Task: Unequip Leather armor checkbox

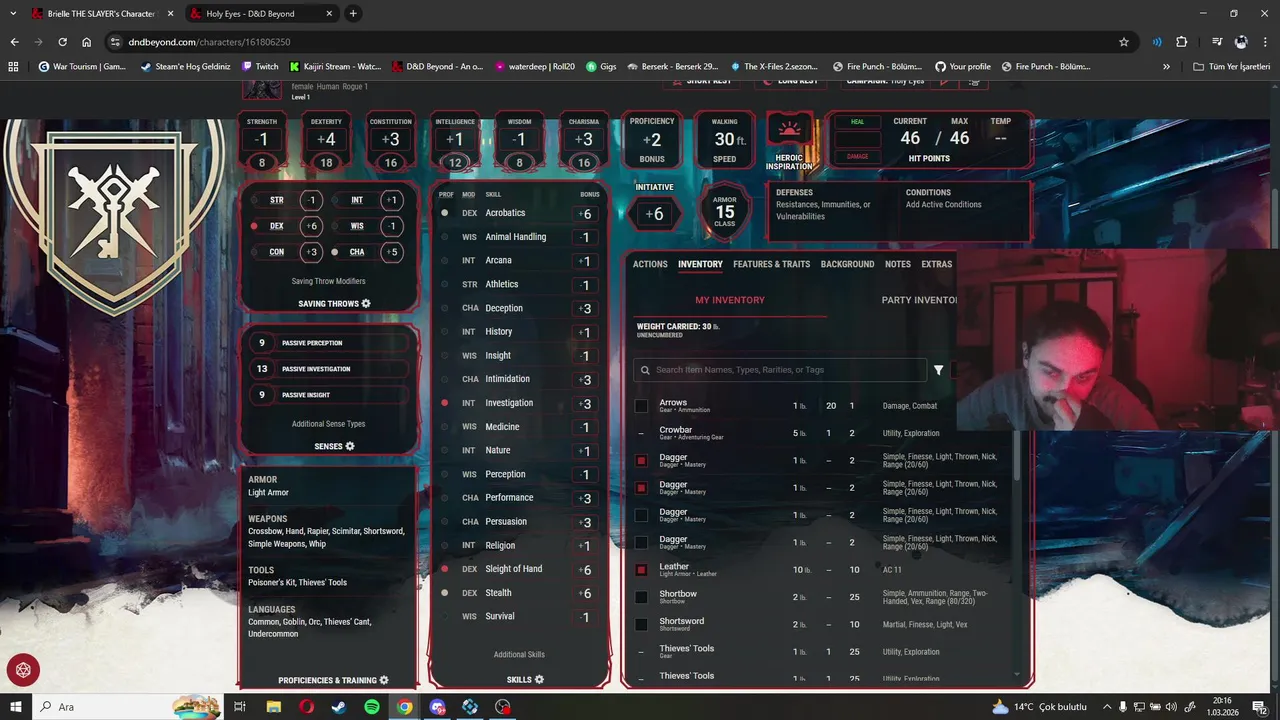Action: click(x=641, y=570)
